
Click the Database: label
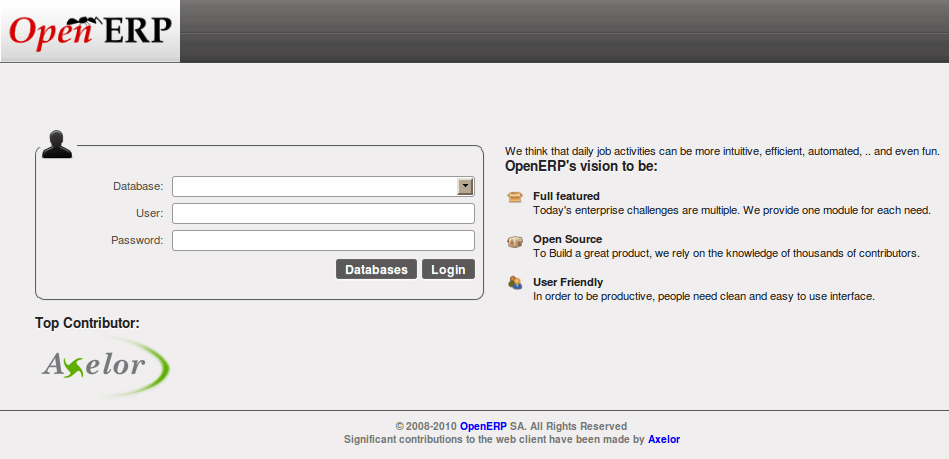(138, 187)
